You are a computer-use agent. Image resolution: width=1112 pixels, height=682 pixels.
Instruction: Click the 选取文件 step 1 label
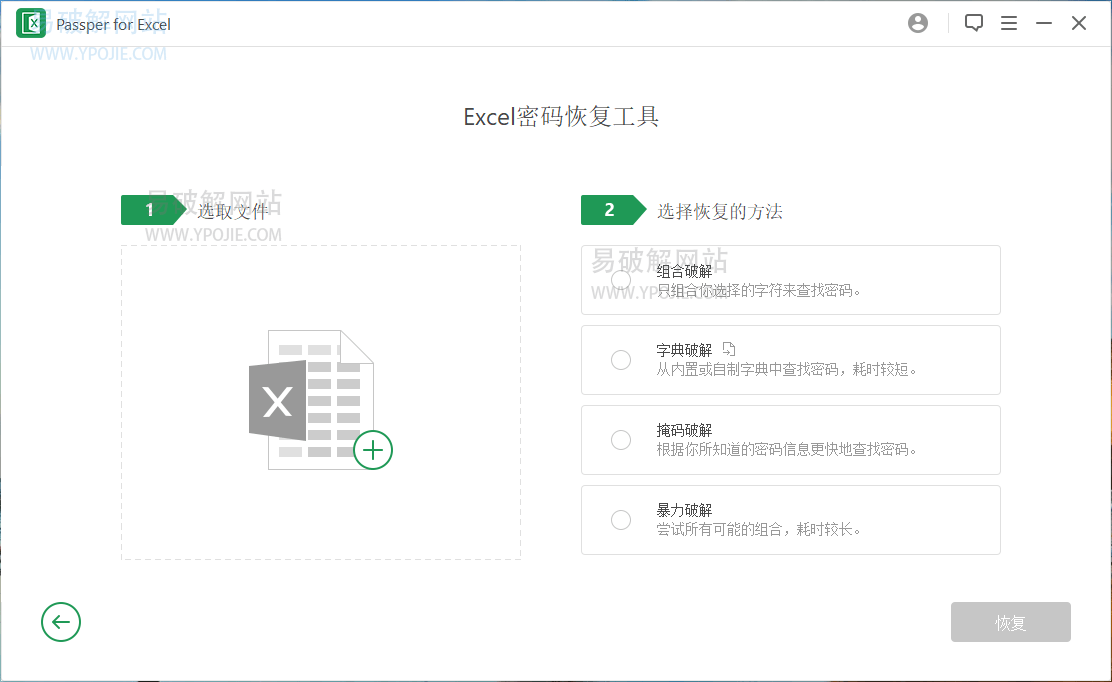pos(231,210)
